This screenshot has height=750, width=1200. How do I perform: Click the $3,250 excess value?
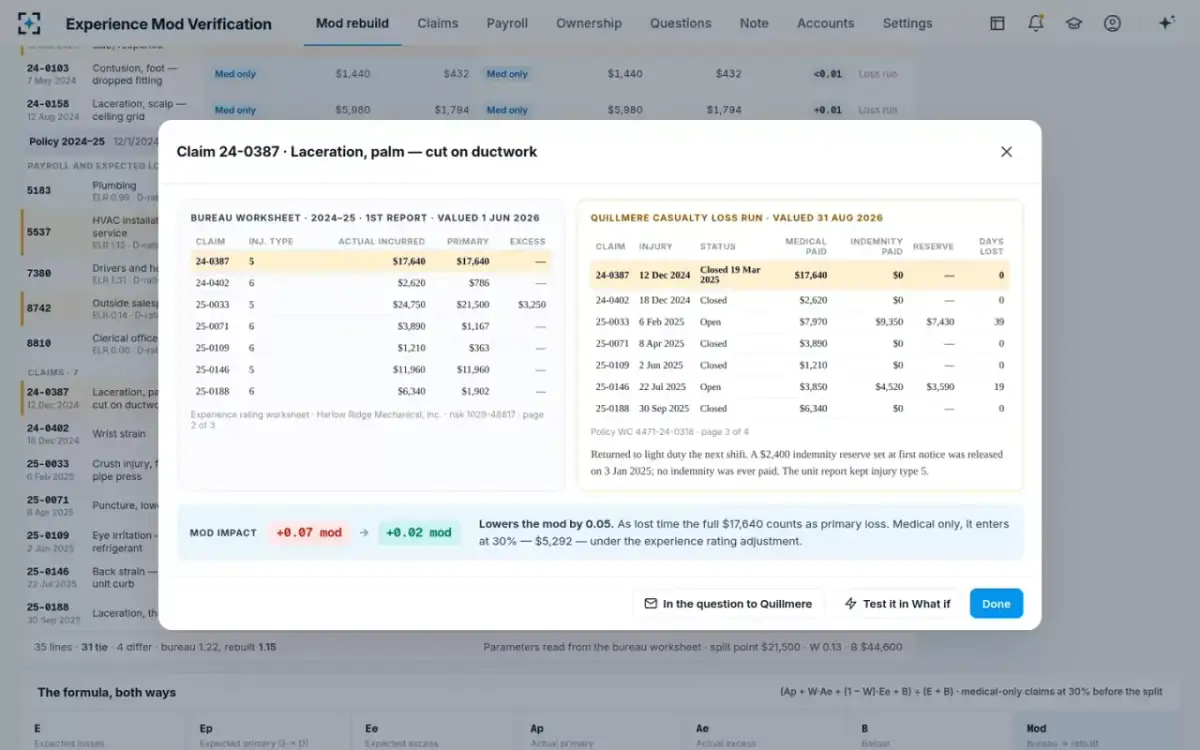[531, 304]
